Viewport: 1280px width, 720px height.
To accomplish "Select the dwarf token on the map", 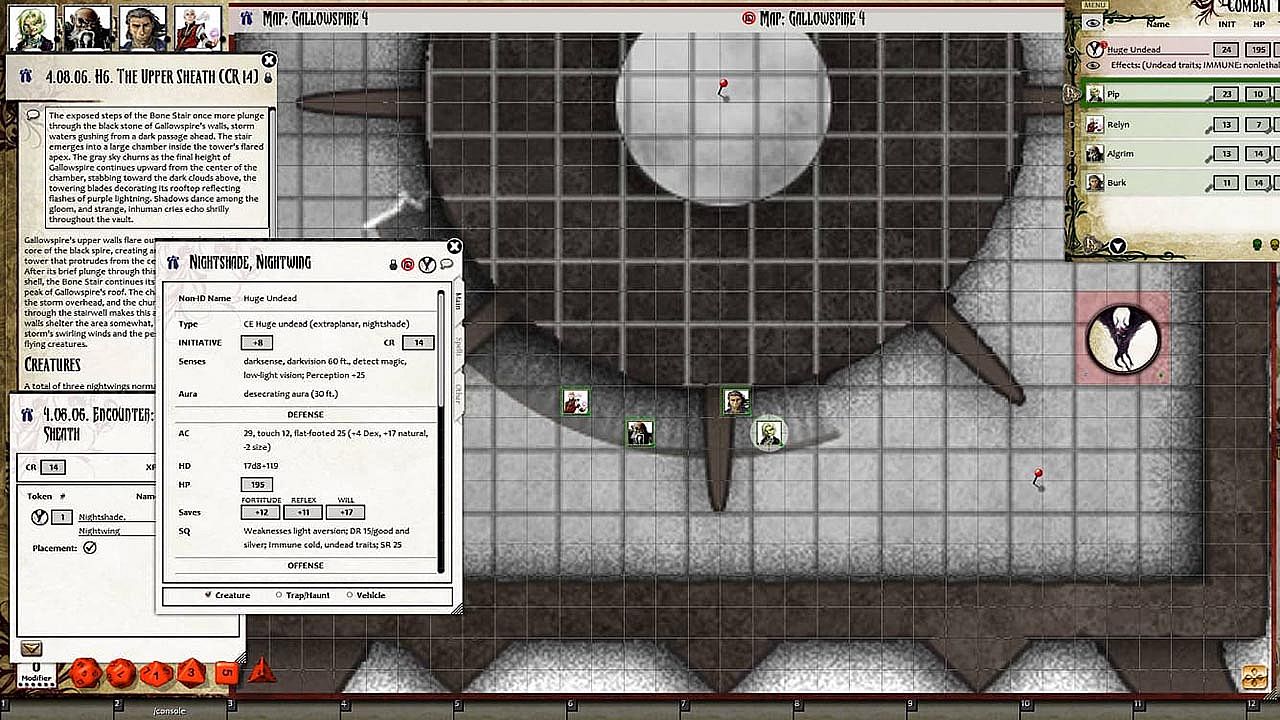I will pyautogui.click(x=640, y=433).
